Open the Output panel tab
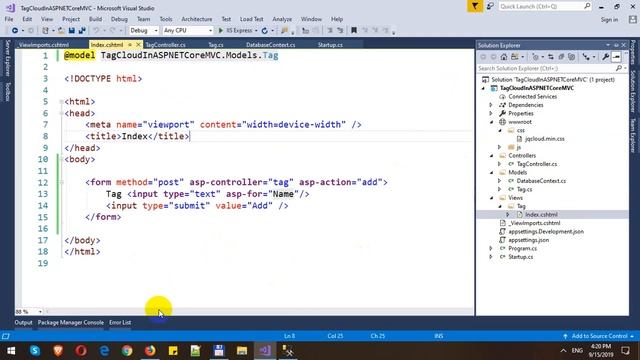Screen dimensions: 640x360 [23, 322]
